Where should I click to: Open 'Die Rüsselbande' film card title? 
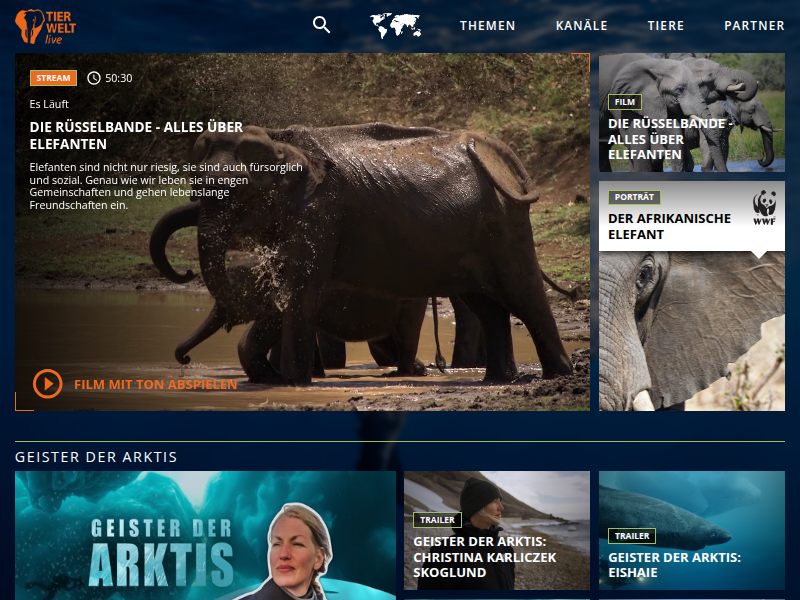coord(666,139)
